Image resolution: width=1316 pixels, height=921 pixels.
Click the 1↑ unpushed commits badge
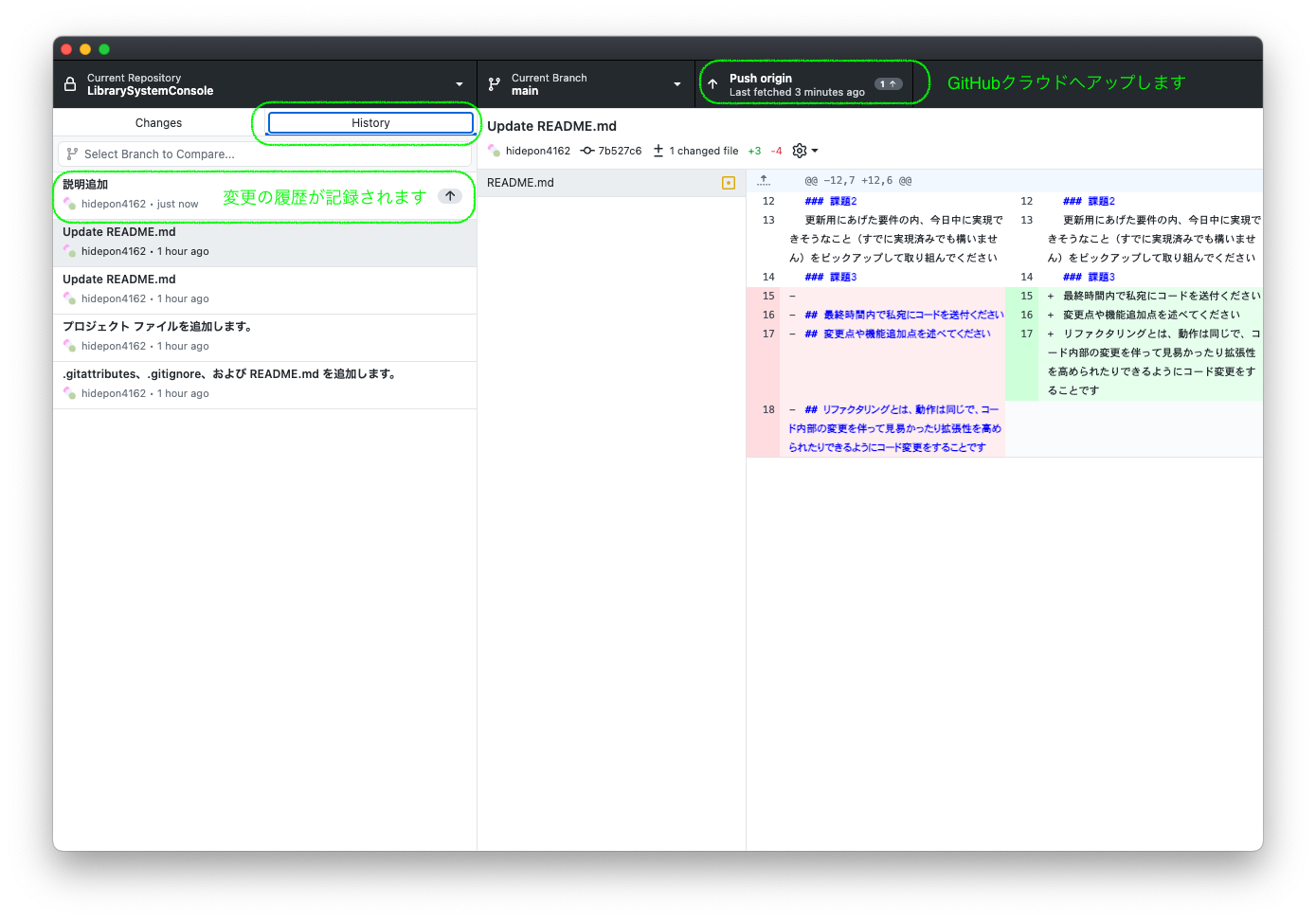point(887,83)
